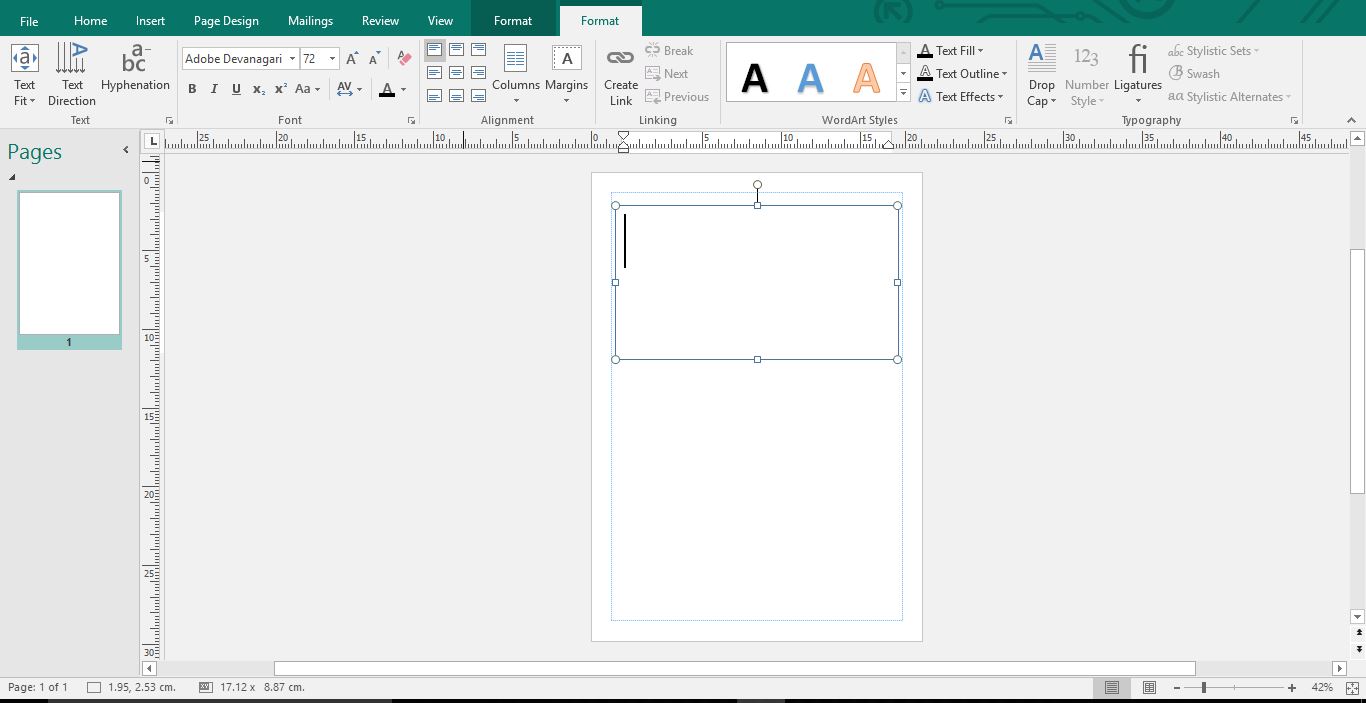Viewport: 1366px width, 703px height.
Task: Toggle Italic formatting
Action: pos(214,89)
